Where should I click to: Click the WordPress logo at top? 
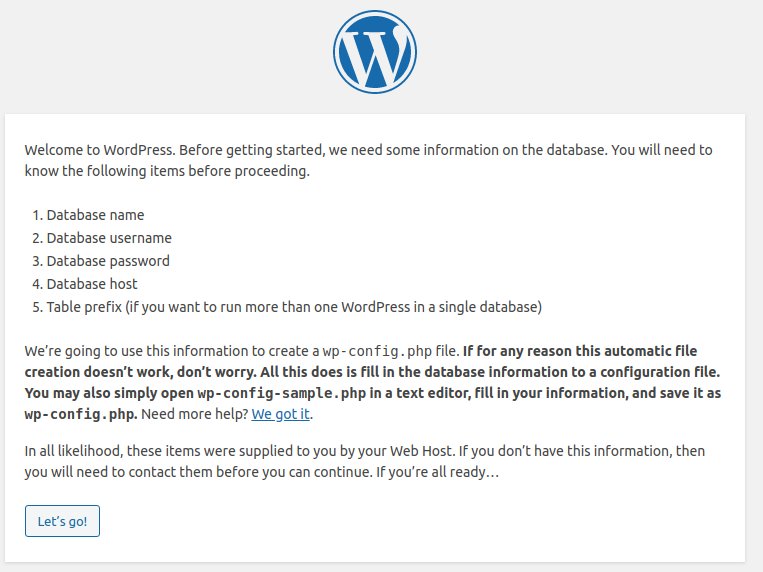pyautogui.click(x=375, y=52)
